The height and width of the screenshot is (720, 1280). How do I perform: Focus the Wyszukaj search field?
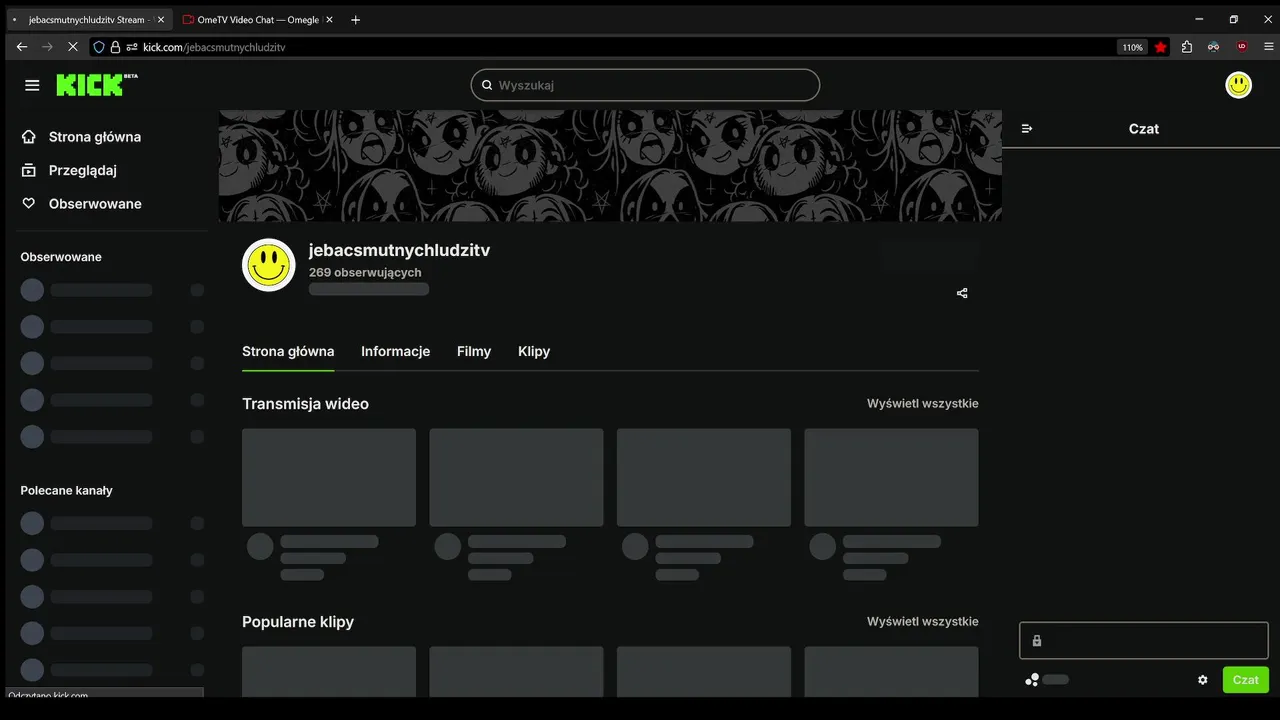click(645, 85)
